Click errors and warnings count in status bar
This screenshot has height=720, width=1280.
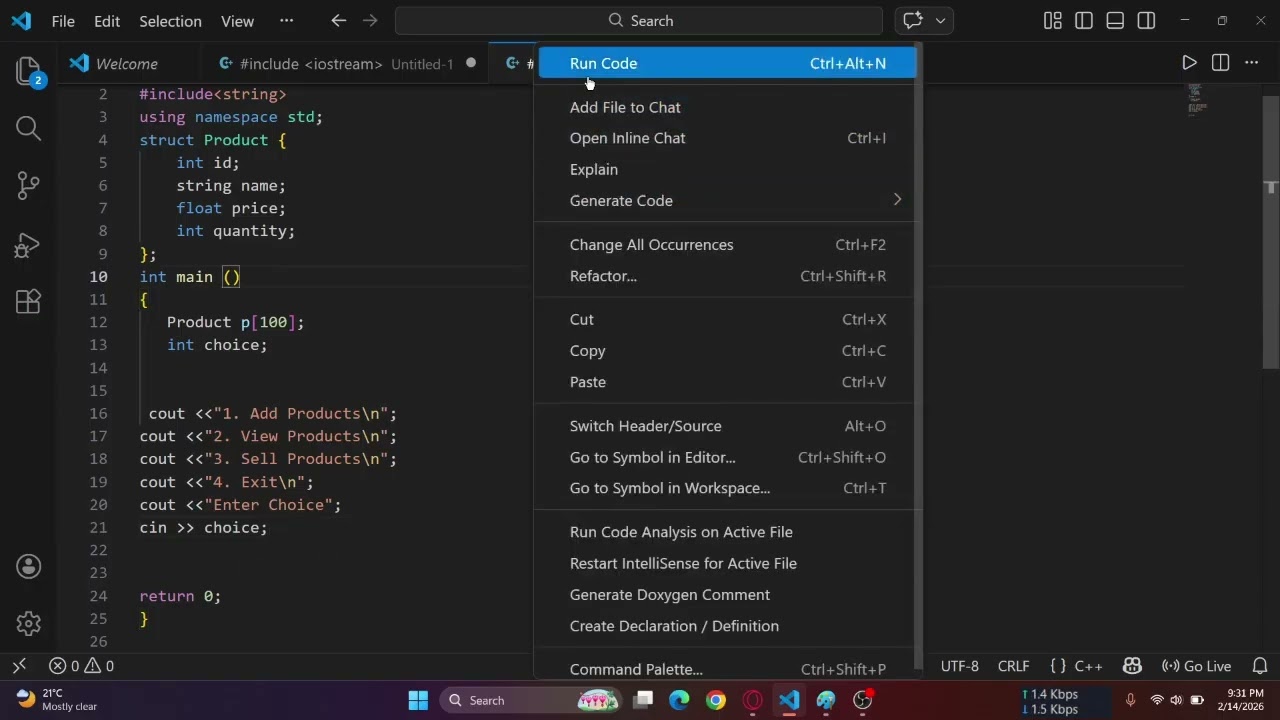(x=82, y=666)
